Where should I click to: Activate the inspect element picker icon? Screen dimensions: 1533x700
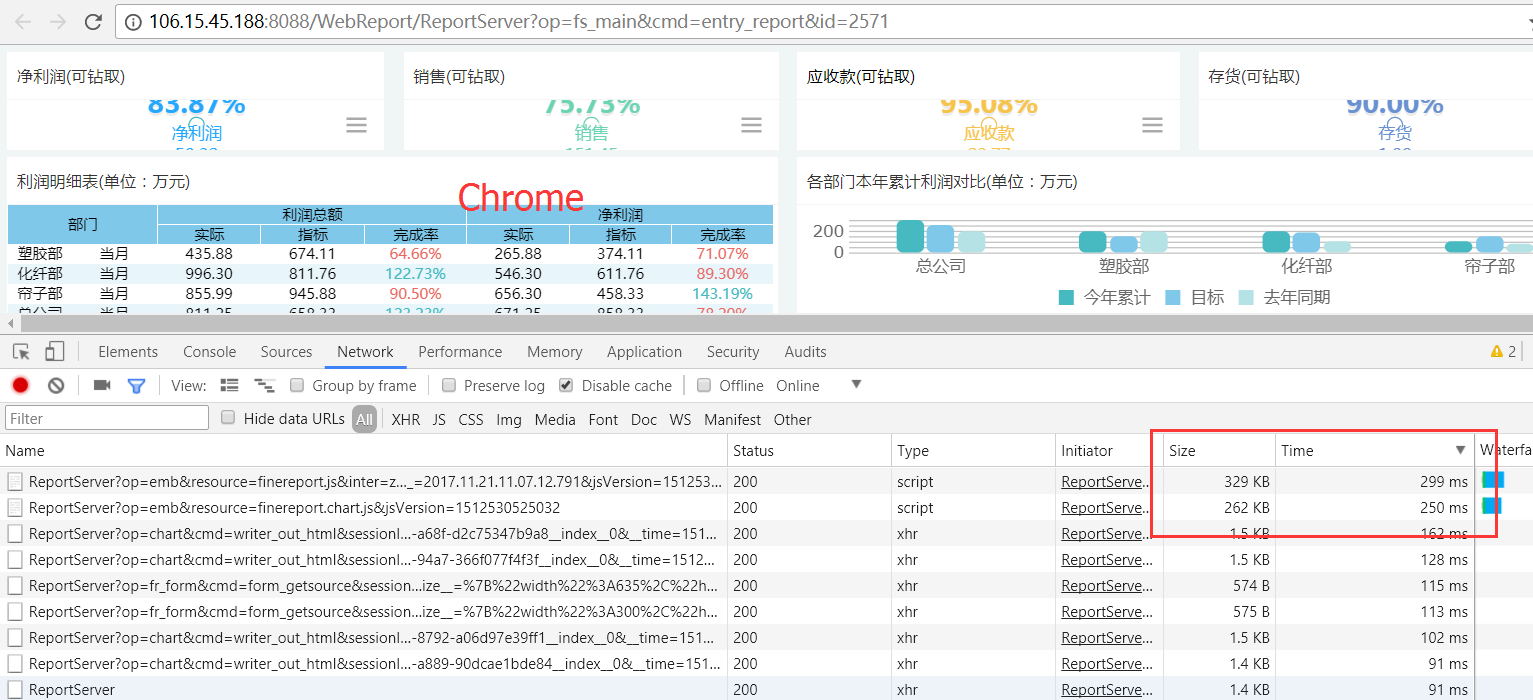[21, 351]
